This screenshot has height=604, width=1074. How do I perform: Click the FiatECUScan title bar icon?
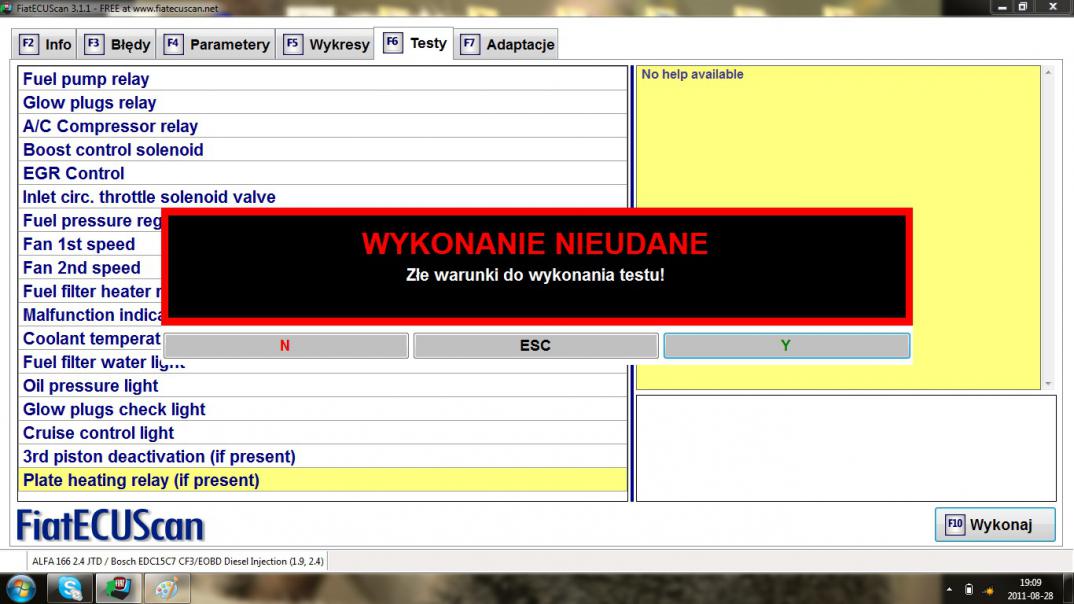pyautogui.click(x=7, y=8)
